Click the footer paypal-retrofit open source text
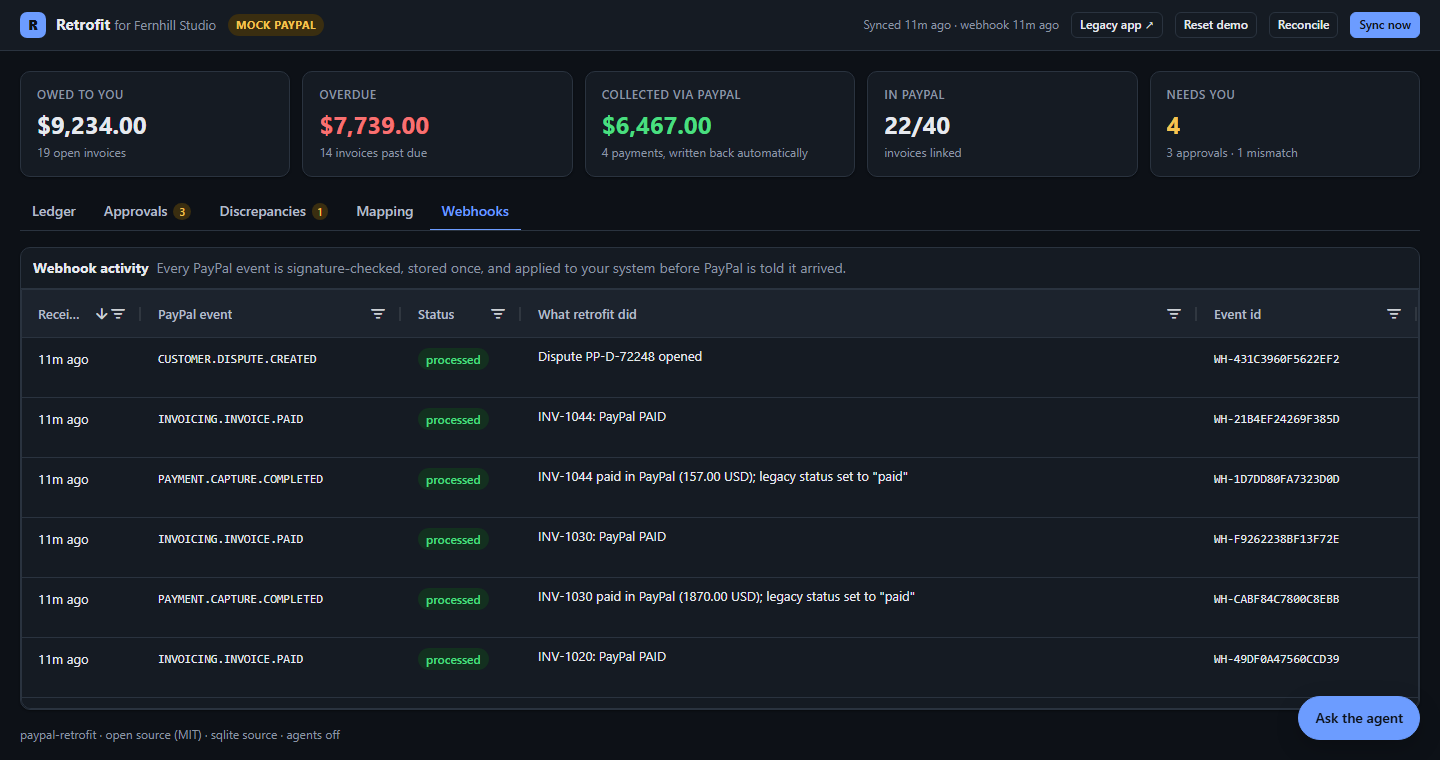This screenshot has height=760, width=1440. (x=180, y=735)
